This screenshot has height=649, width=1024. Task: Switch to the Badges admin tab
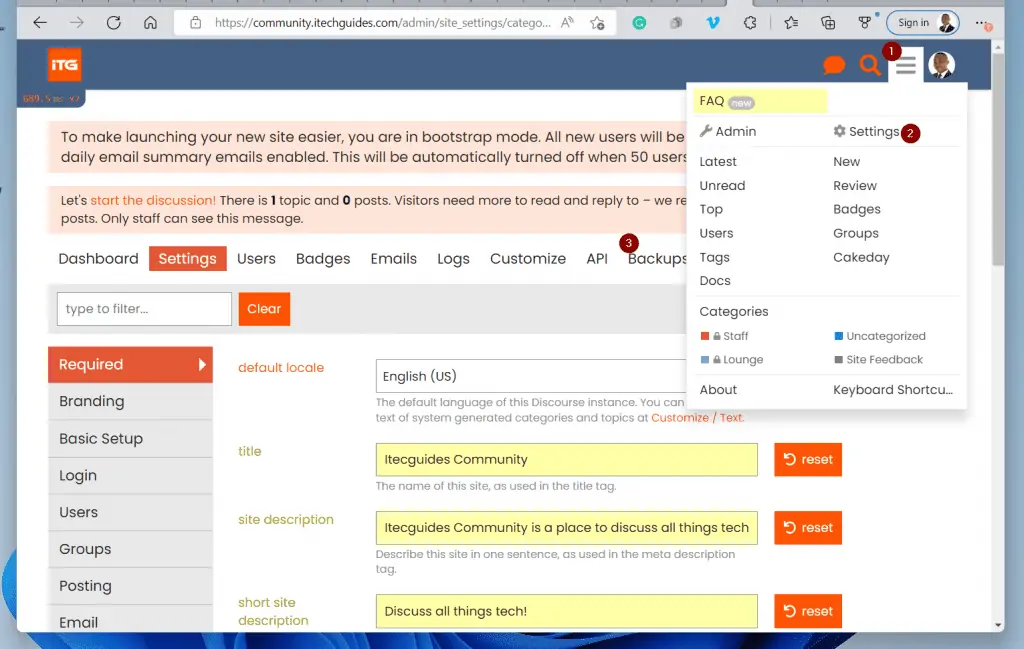pyautogui.click(x=323, y=259)
